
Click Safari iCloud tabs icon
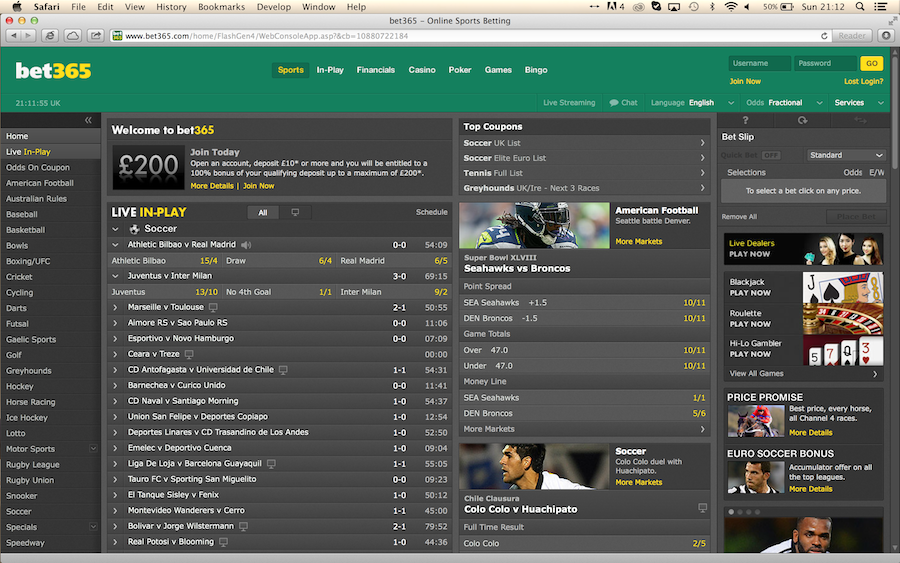click(73, 36)
